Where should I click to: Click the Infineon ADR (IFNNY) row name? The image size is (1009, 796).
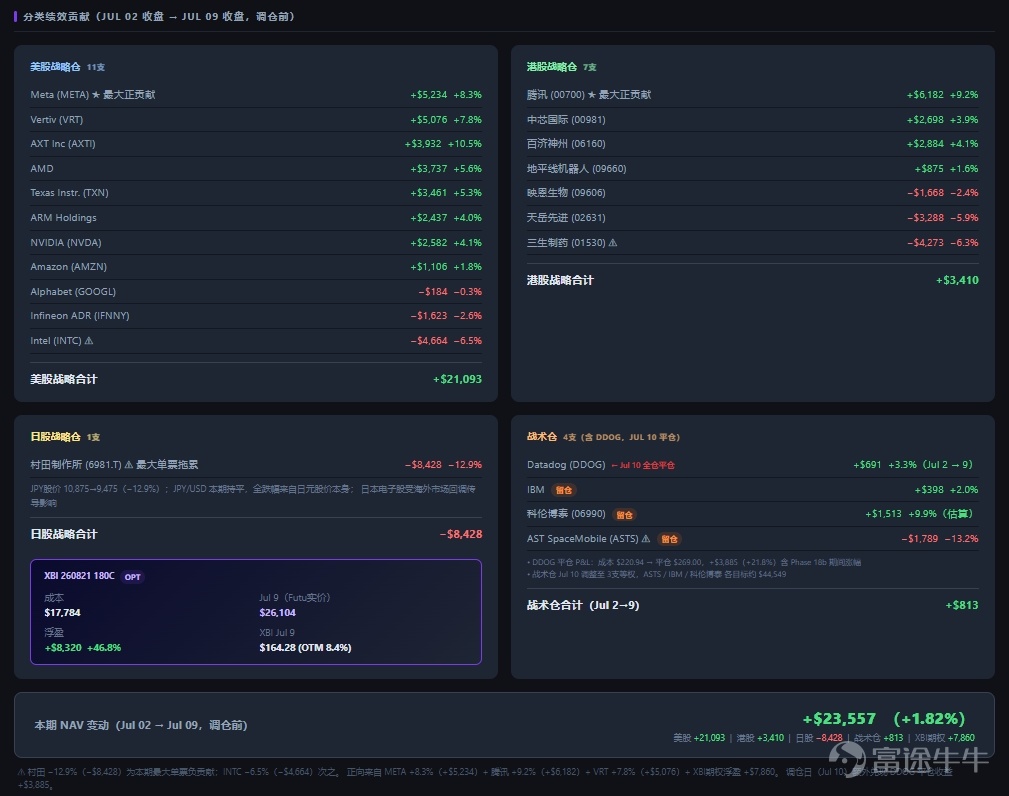(x=80, y=315)
